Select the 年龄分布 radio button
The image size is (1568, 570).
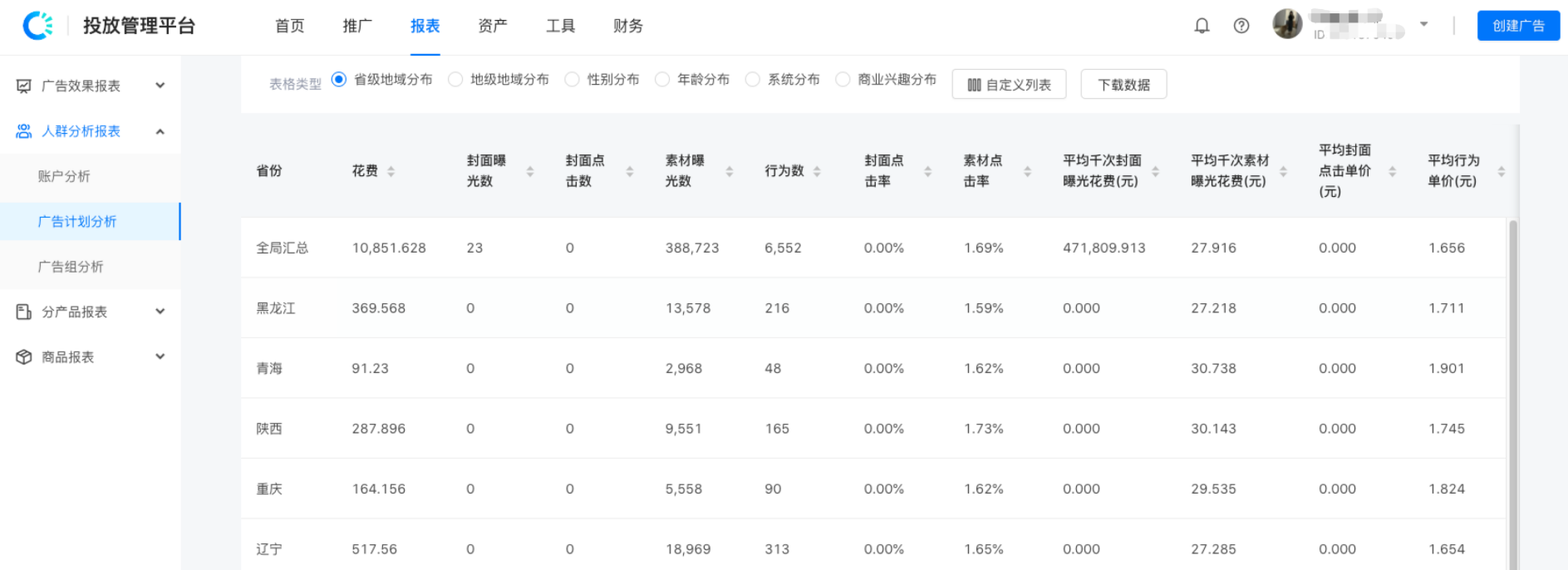662,79
